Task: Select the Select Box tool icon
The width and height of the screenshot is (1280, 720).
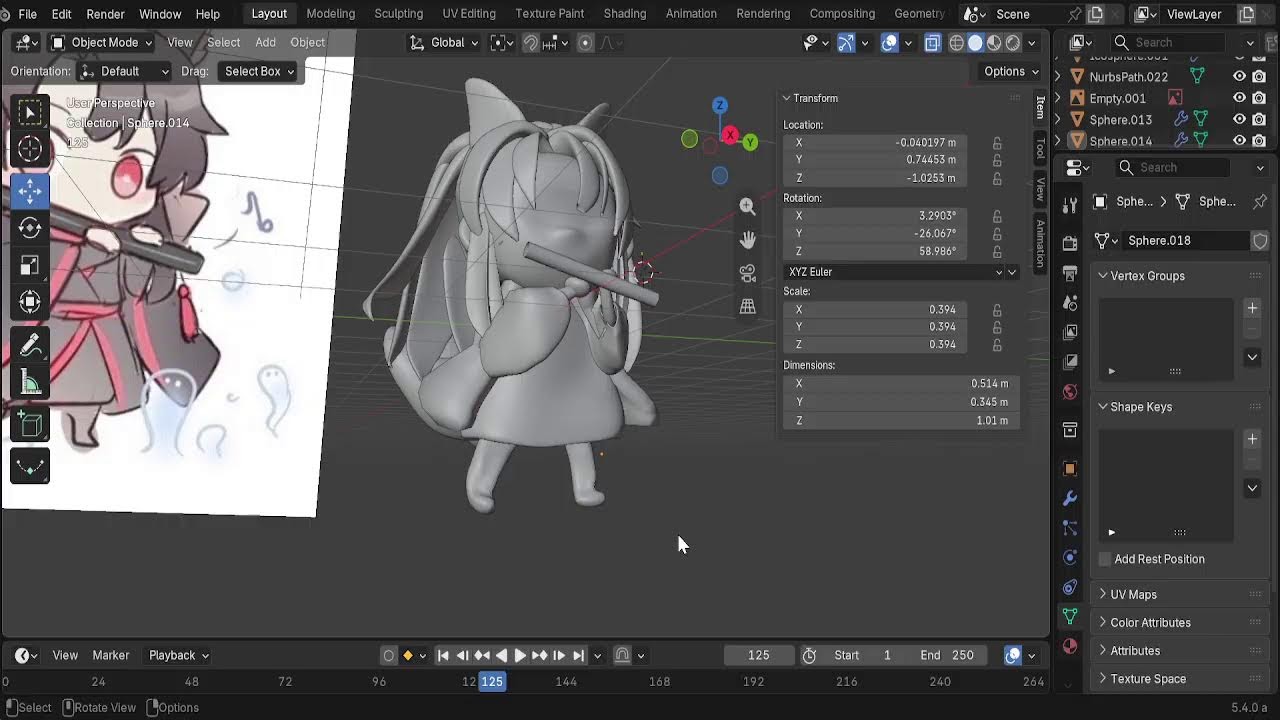Action: click(30, 112)
